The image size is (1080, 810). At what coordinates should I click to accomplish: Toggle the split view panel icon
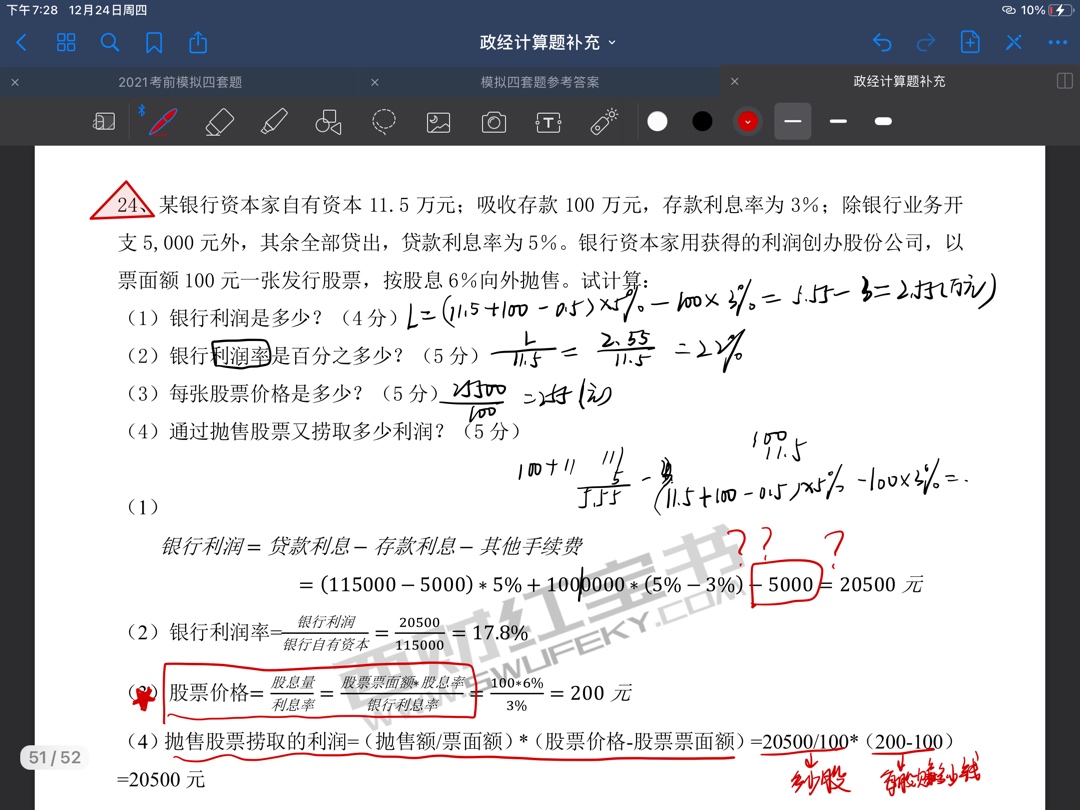[1064, 81]
